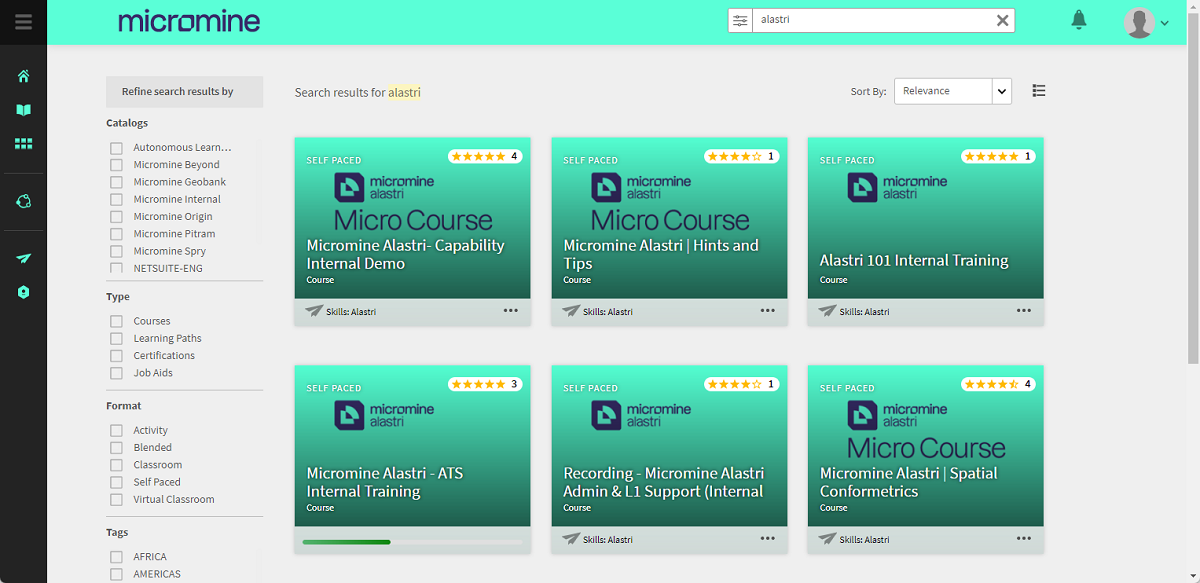Viewport: 1200px width, 583px height.
Task: Expand the user profile menu
Action: click(1146, 22)
